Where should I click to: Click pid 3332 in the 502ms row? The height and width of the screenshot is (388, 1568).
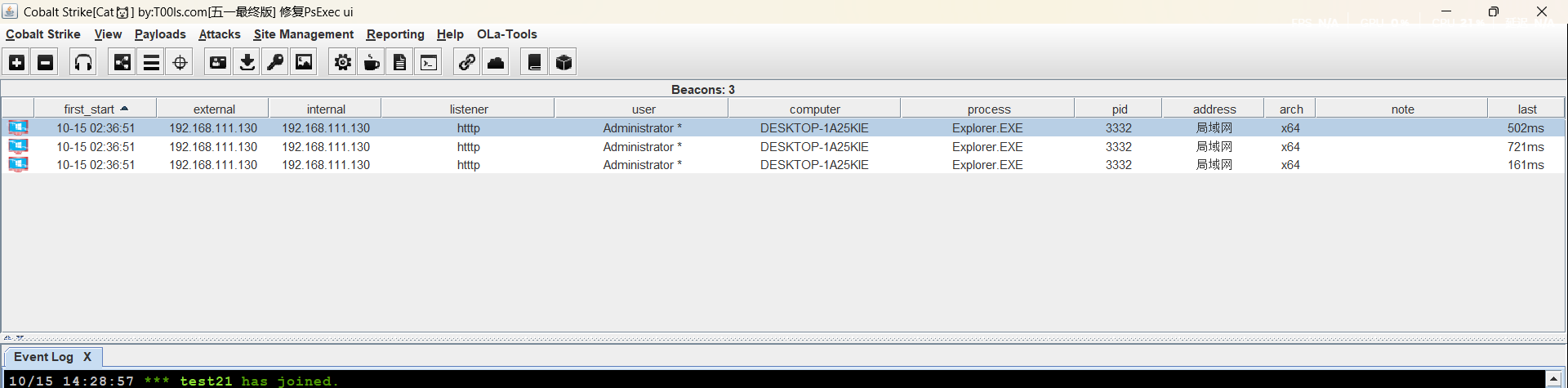1119,127
